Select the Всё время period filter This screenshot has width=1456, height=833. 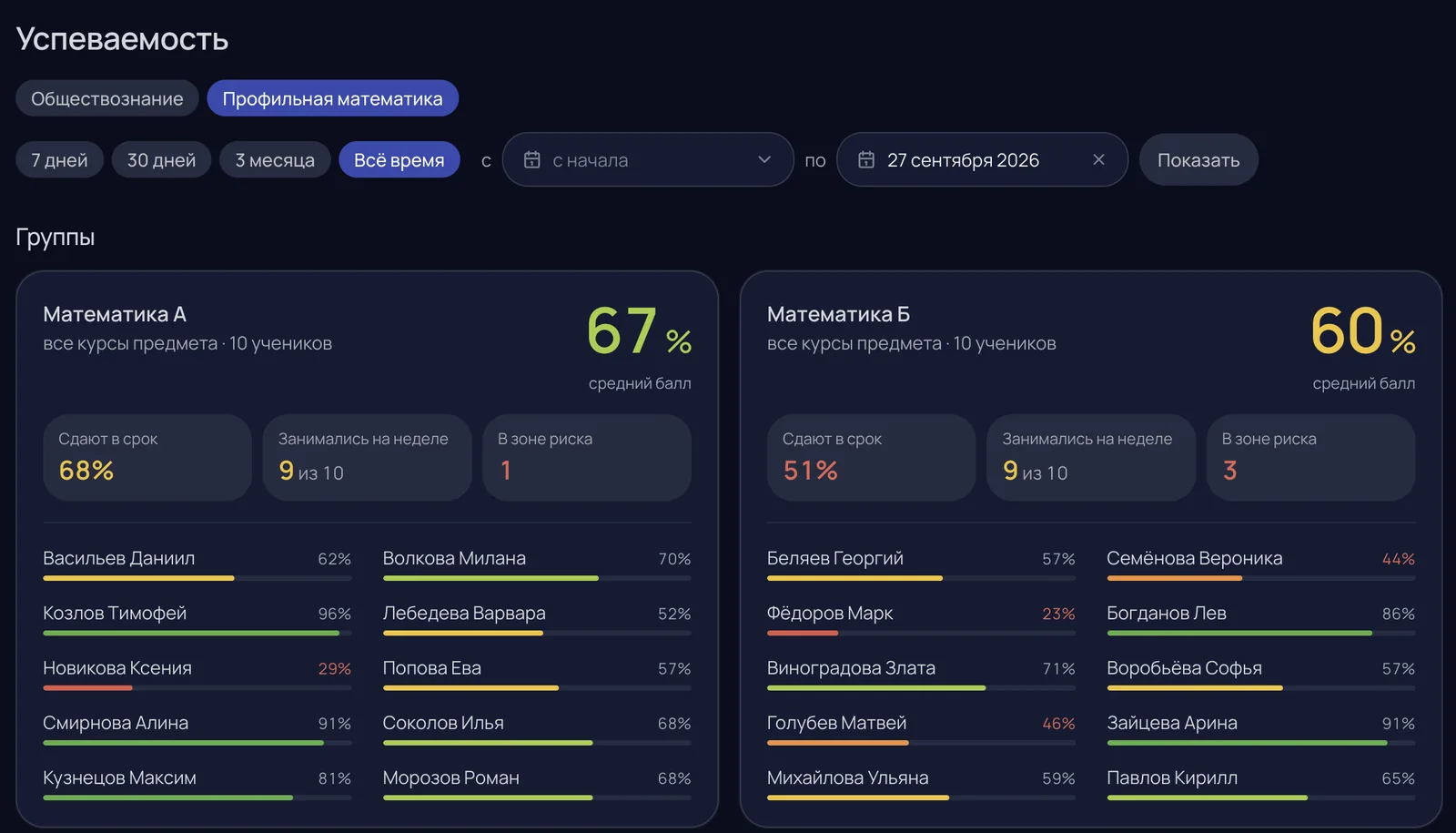point(399,160)
